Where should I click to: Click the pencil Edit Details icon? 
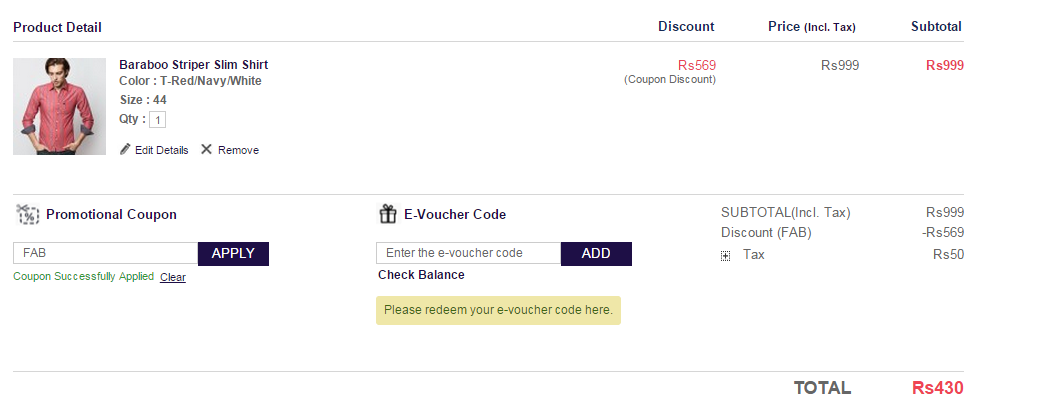125,149
